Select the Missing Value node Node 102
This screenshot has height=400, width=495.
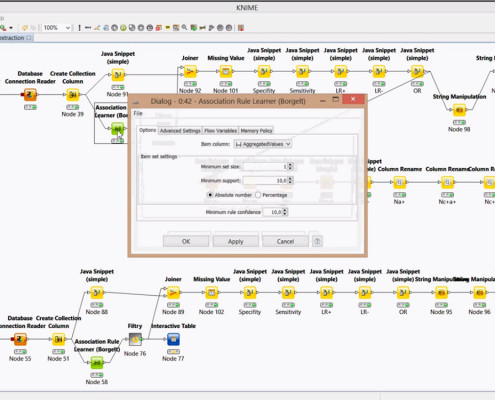211,293
